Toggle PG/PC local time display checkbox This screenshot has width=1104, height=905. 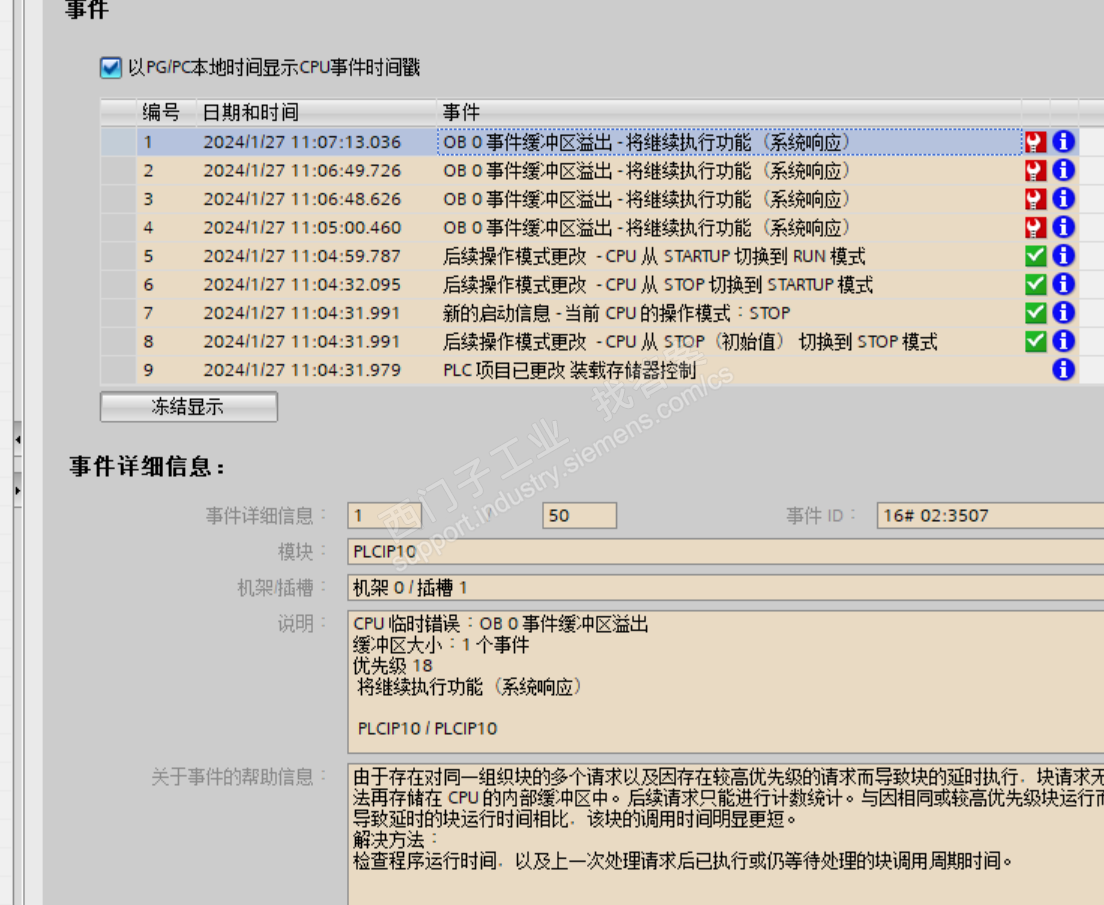[111, 68]
